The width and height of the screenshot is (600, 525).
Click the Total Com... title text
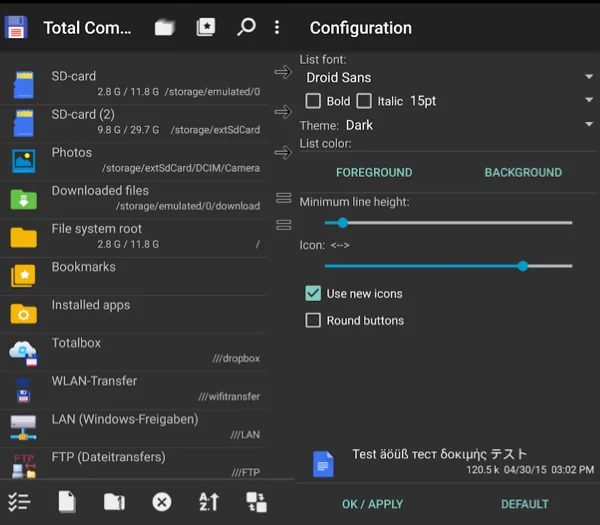(87, 28)
